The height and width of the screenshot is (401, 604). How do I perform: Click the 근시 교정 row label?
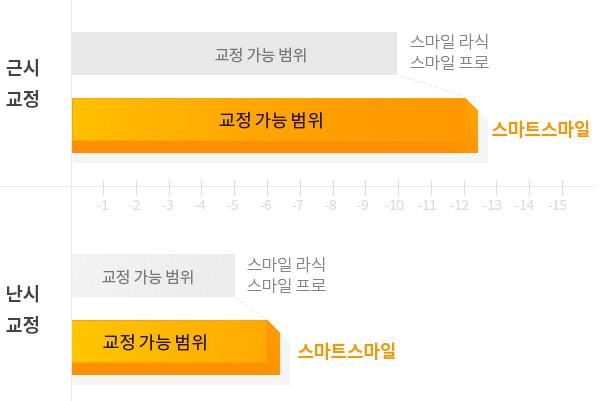click(x=23, y=83)
